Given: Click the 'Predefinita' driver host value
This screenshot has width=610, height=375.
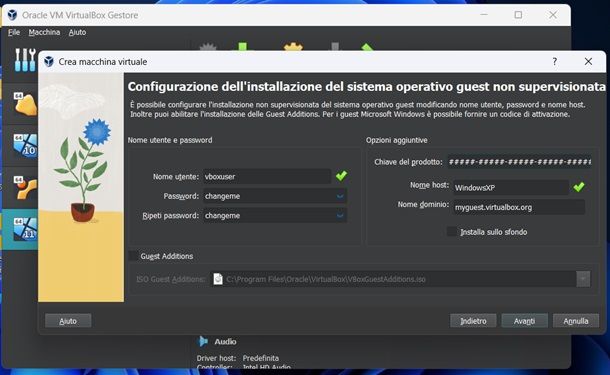Looking at the screenshot, I should [261, 358].
